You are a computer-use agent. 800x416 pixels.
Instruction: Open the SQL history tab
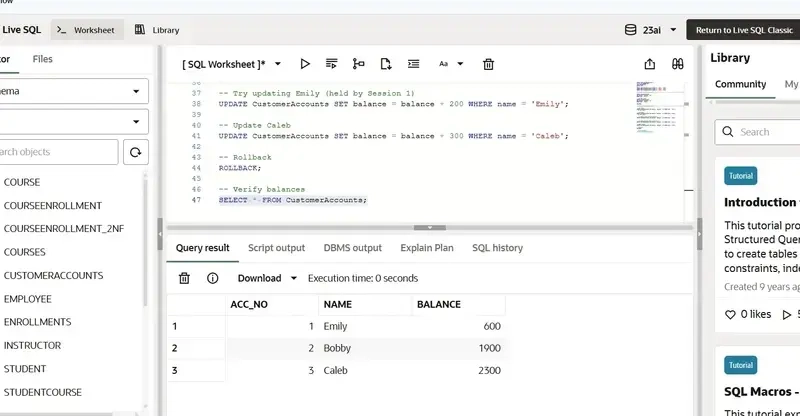(497, 248)
